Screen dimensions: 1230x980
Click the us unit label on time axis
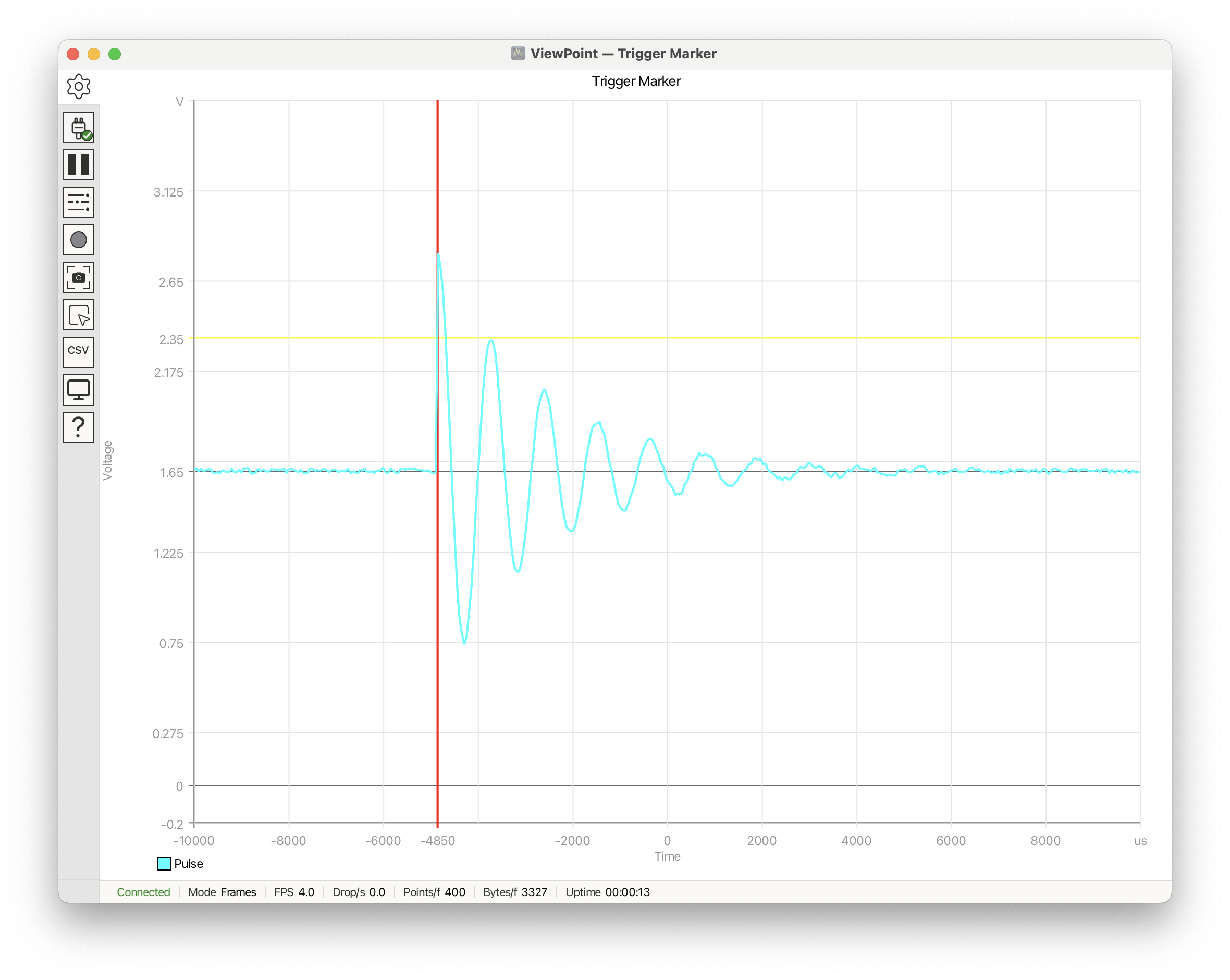(x=1140, y=841)
